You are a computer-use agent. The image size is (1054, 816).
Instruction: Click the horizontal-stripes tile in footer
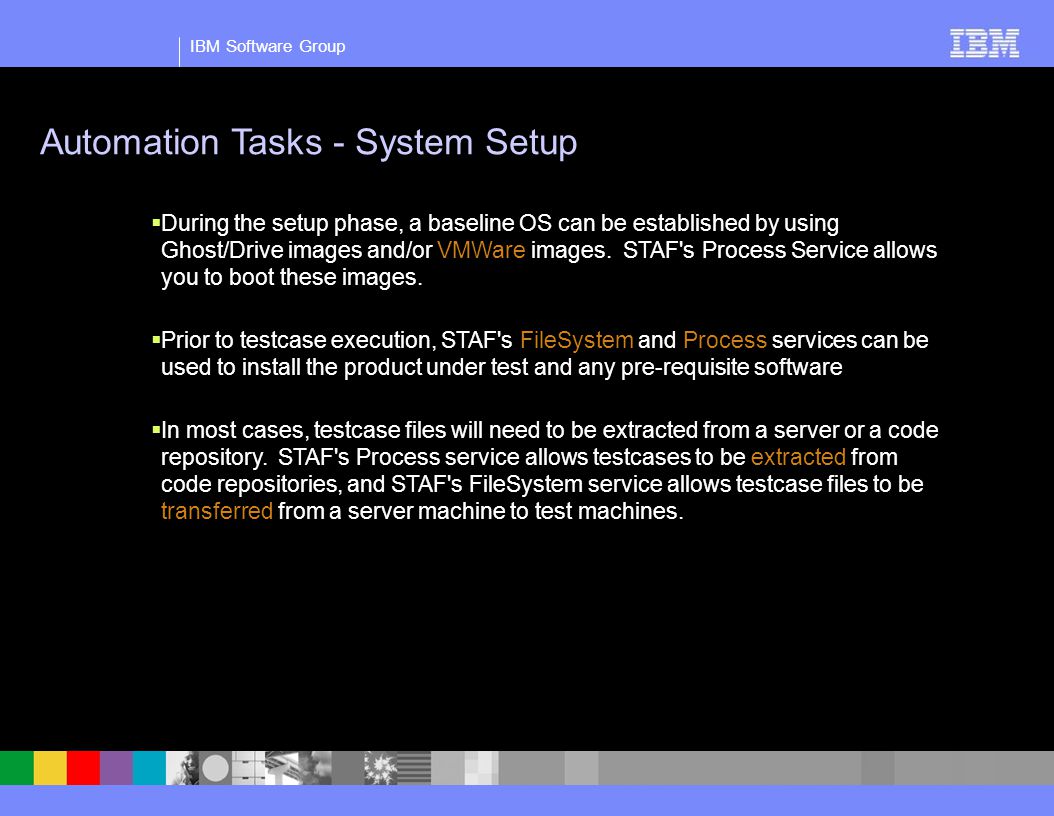click(414, 768)
